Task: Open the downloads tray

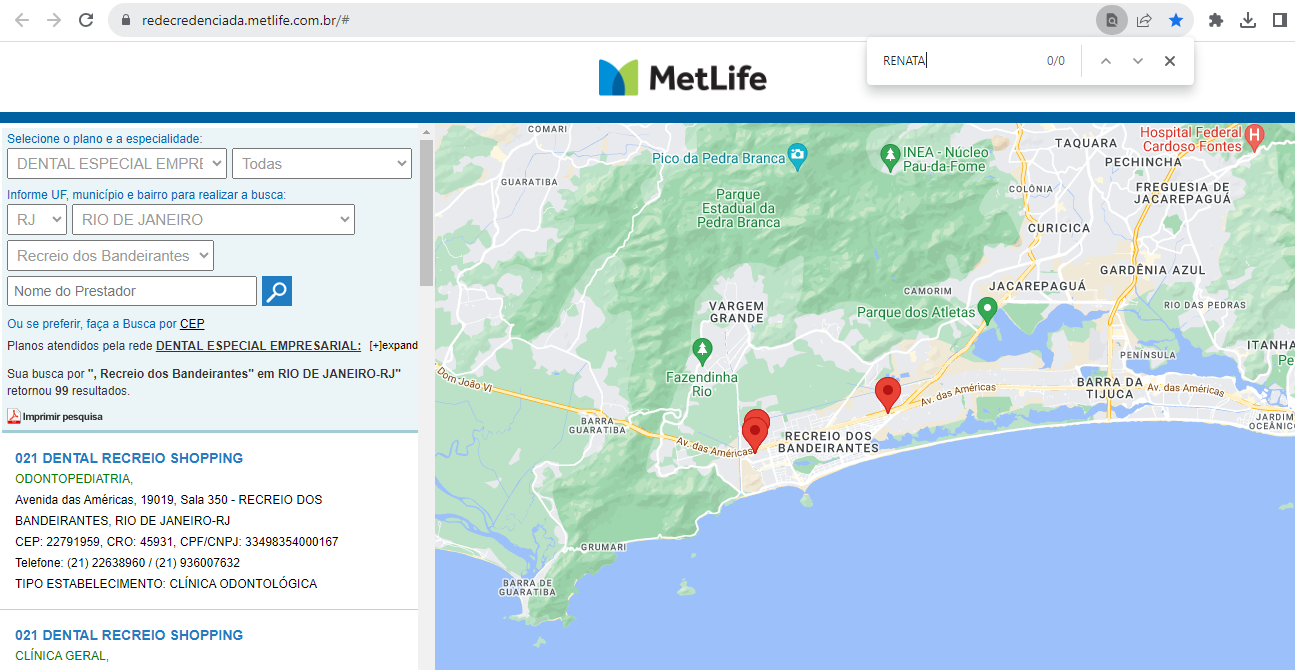Action: click(1248, 20)
